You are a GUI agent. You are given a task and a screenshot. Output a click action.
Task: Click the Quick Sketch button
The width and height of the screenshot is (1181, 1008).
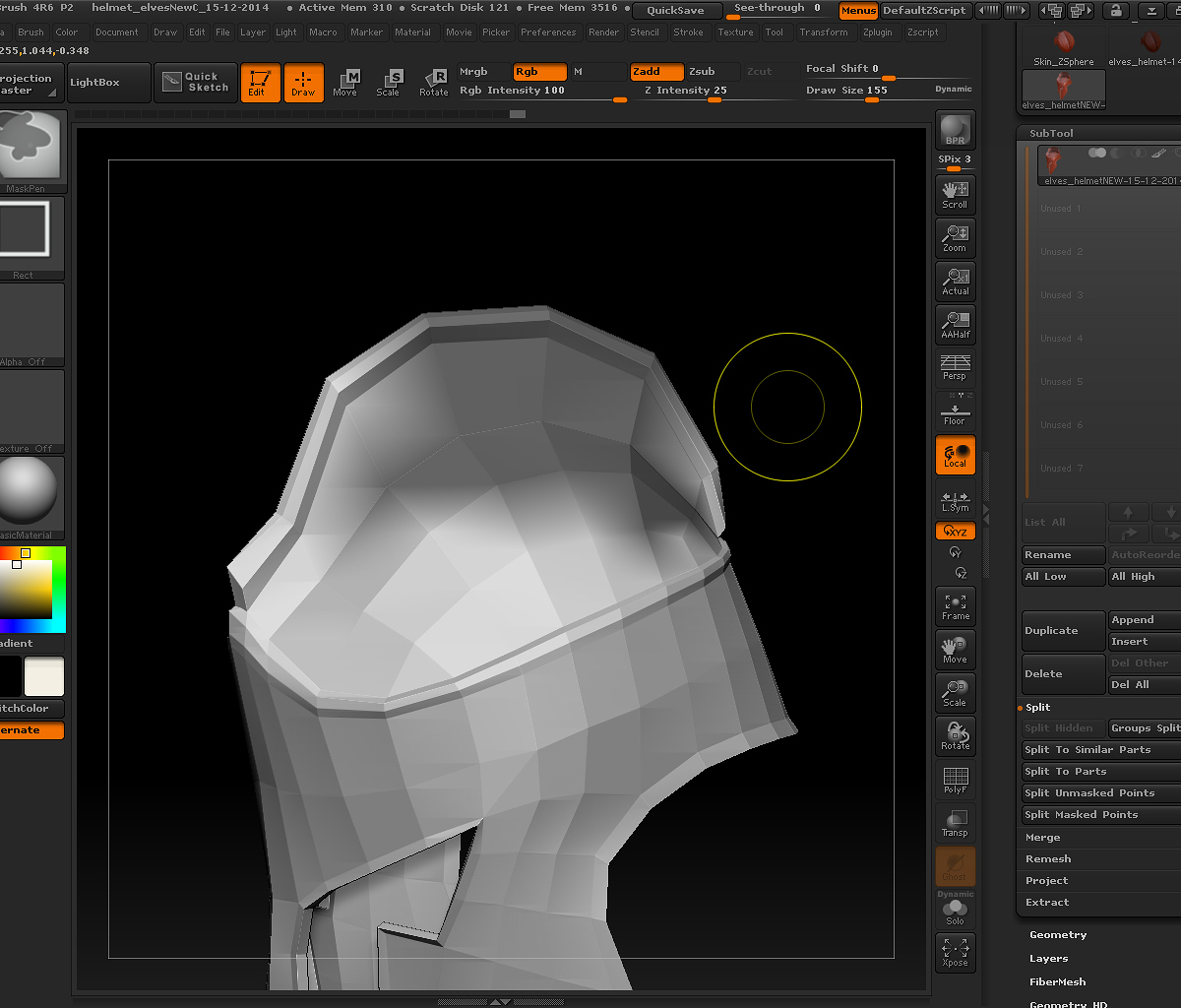pos(196,83)
